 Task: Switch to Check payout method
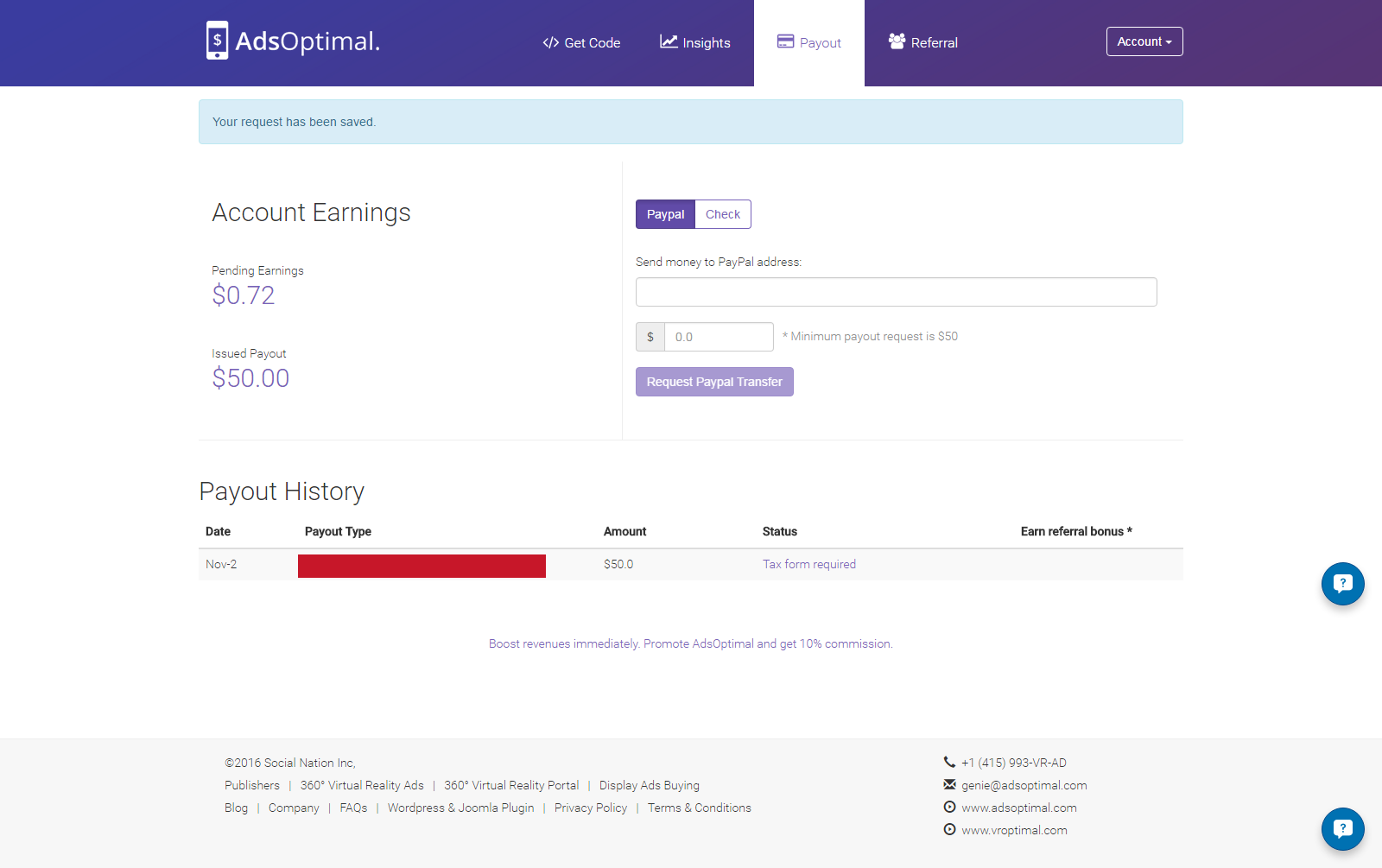(723, 214)
